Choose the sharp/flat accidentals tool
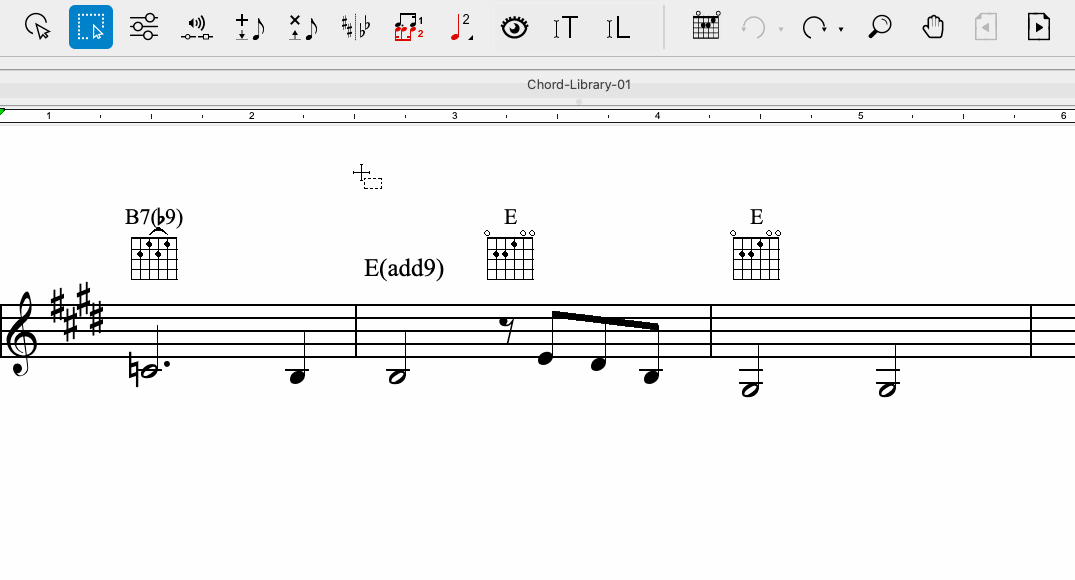This screenshot has height=580, width=1075. pos(355,27)
